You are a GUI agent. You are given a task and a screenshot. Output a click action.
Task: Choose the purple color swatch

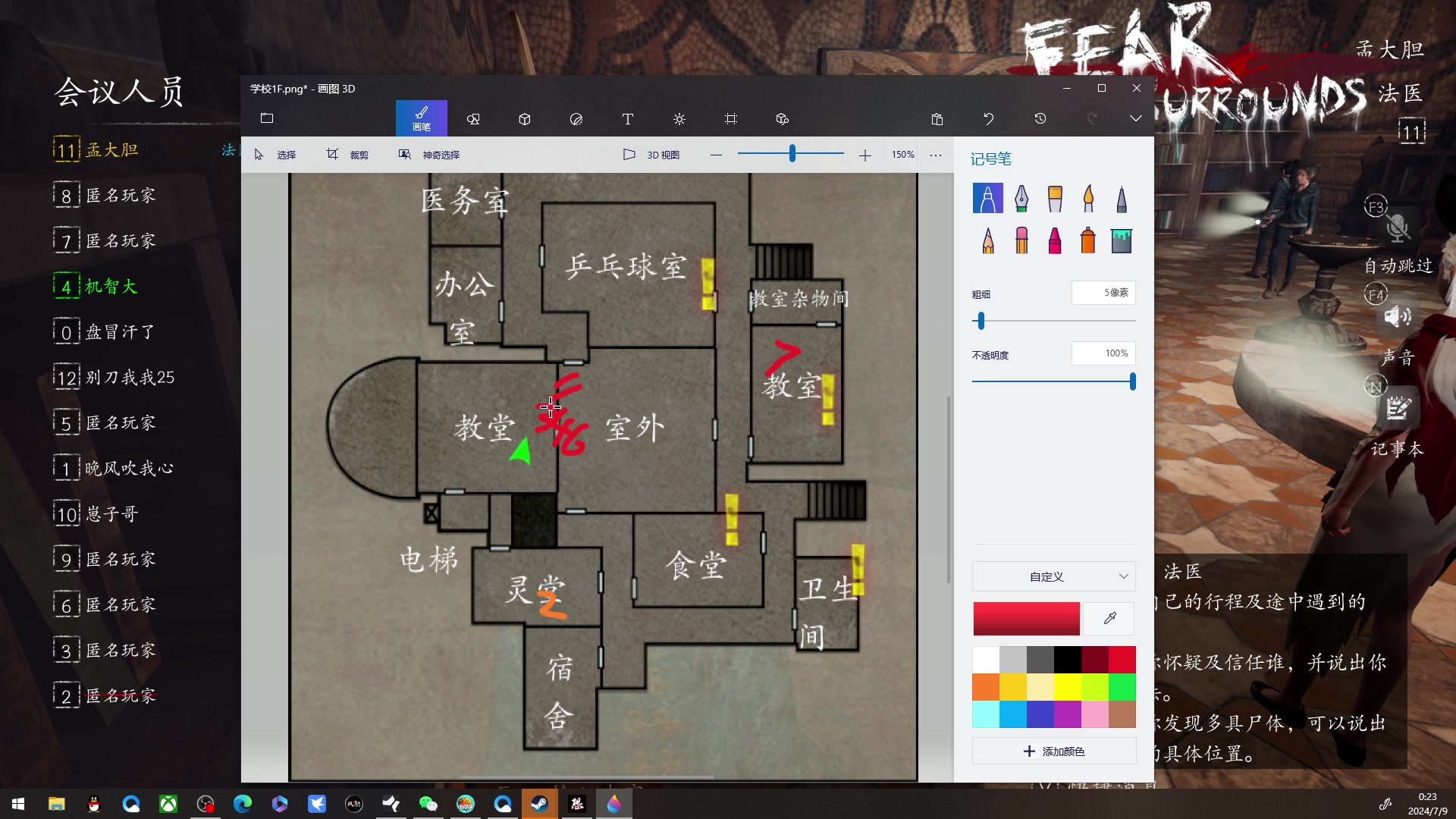tap(1068, 714)
